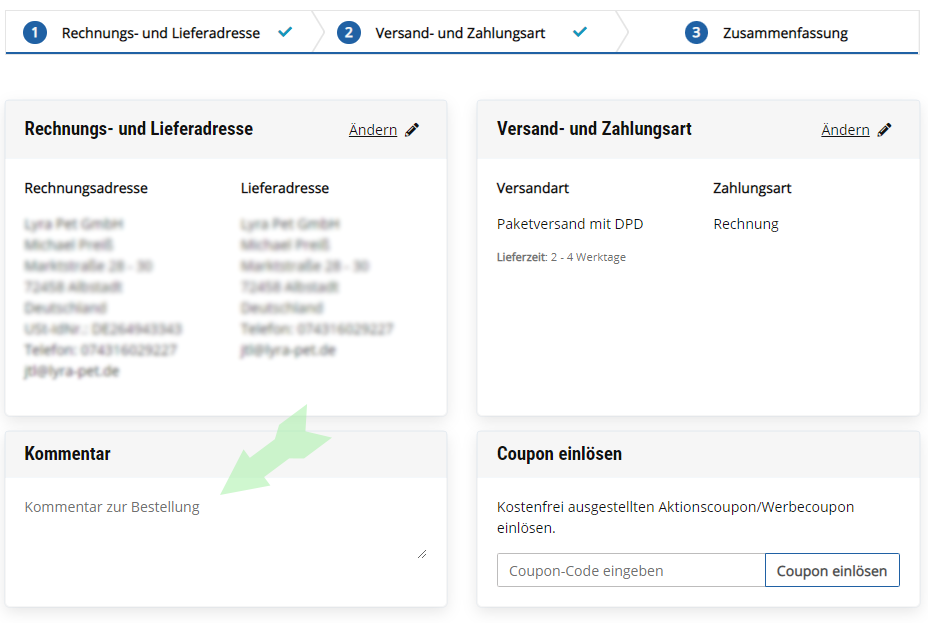Focus the Coupon-Code eingeben field
This screenshot has width=928, height=623.
(631, 571)
